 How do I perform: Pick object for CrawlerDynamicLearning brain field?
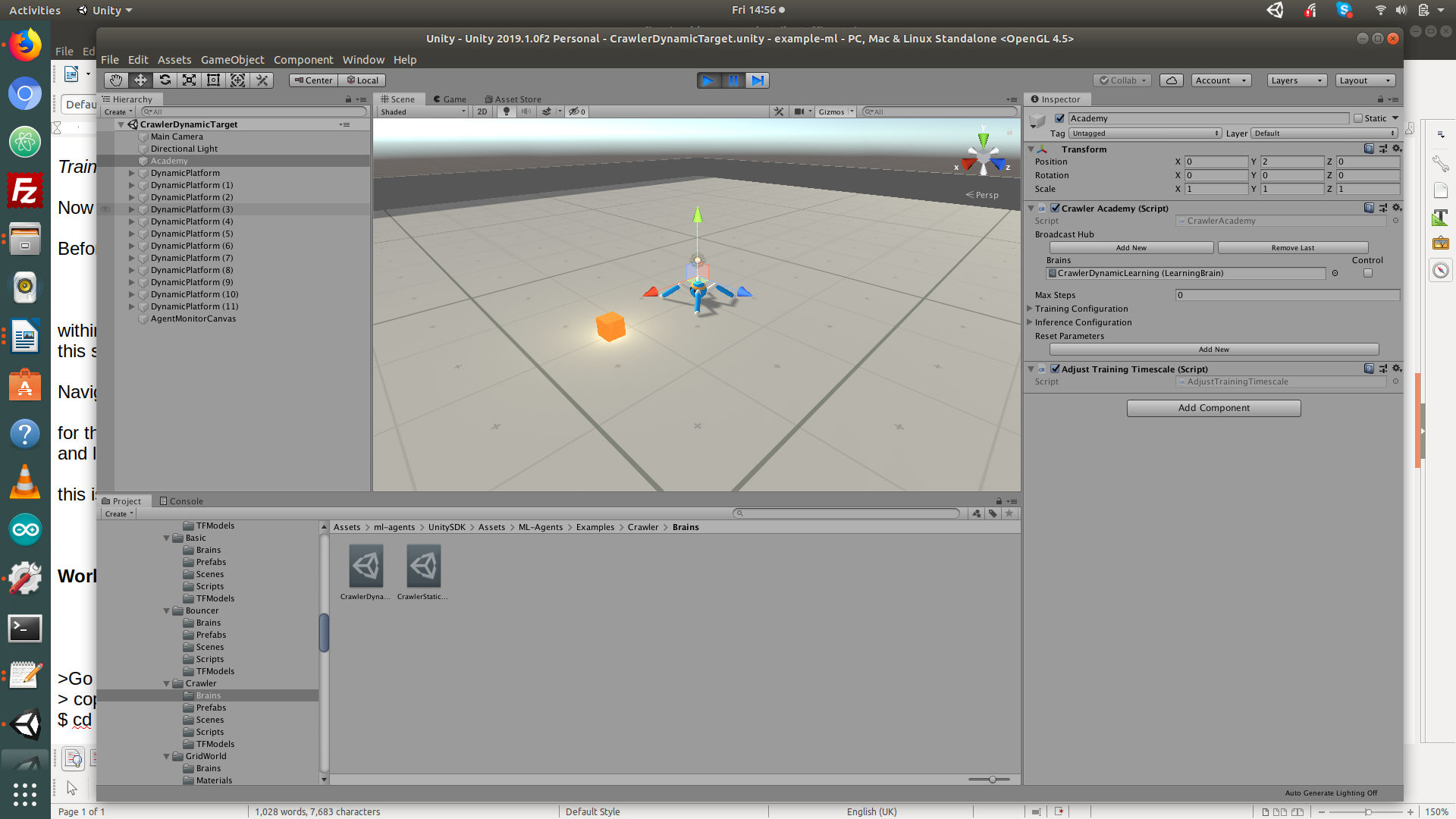[x=1335, y=273]
